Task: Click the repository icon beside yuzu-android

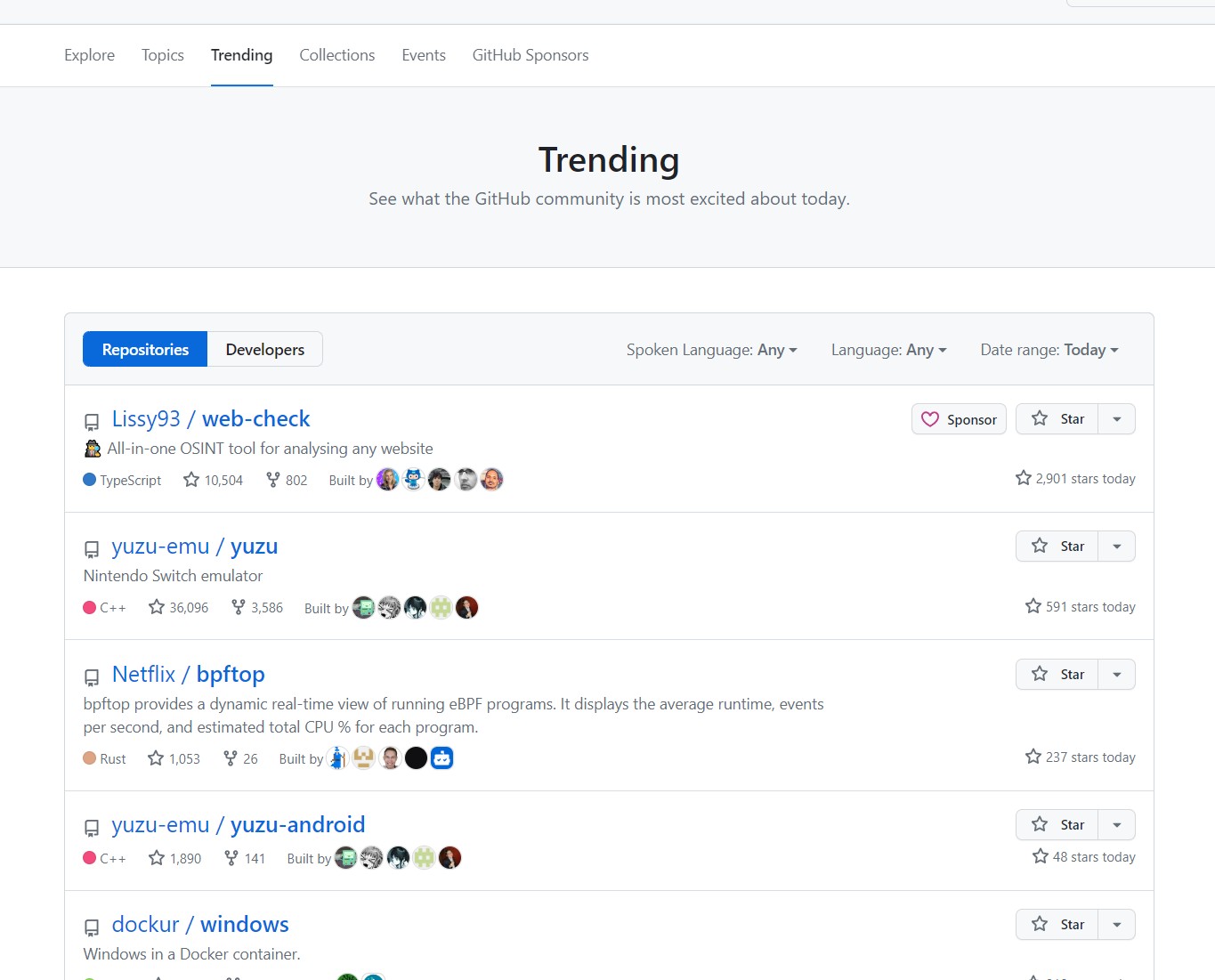Action: click(92, 828)
